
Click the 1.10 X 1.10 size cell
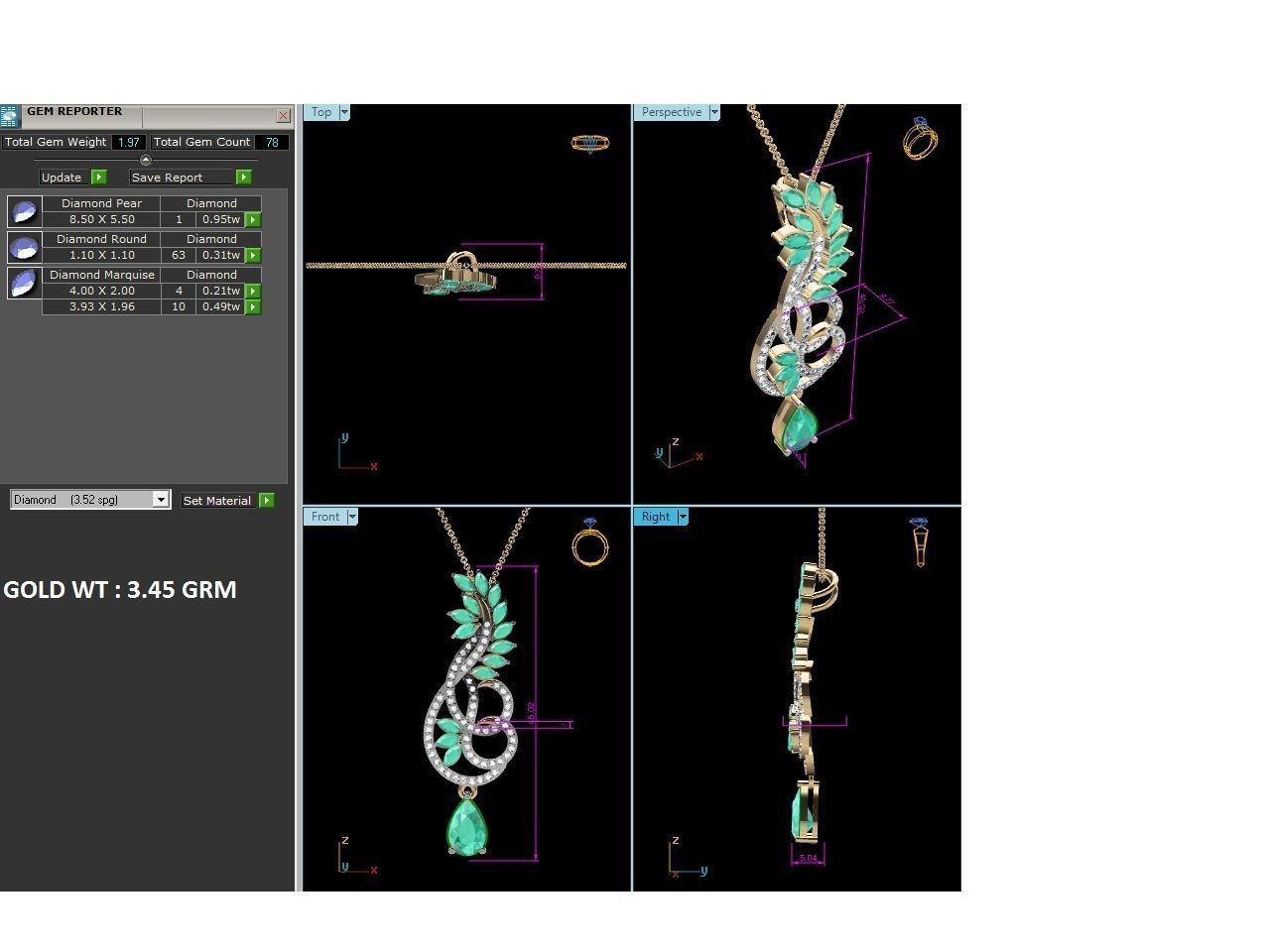coord(101,255)
